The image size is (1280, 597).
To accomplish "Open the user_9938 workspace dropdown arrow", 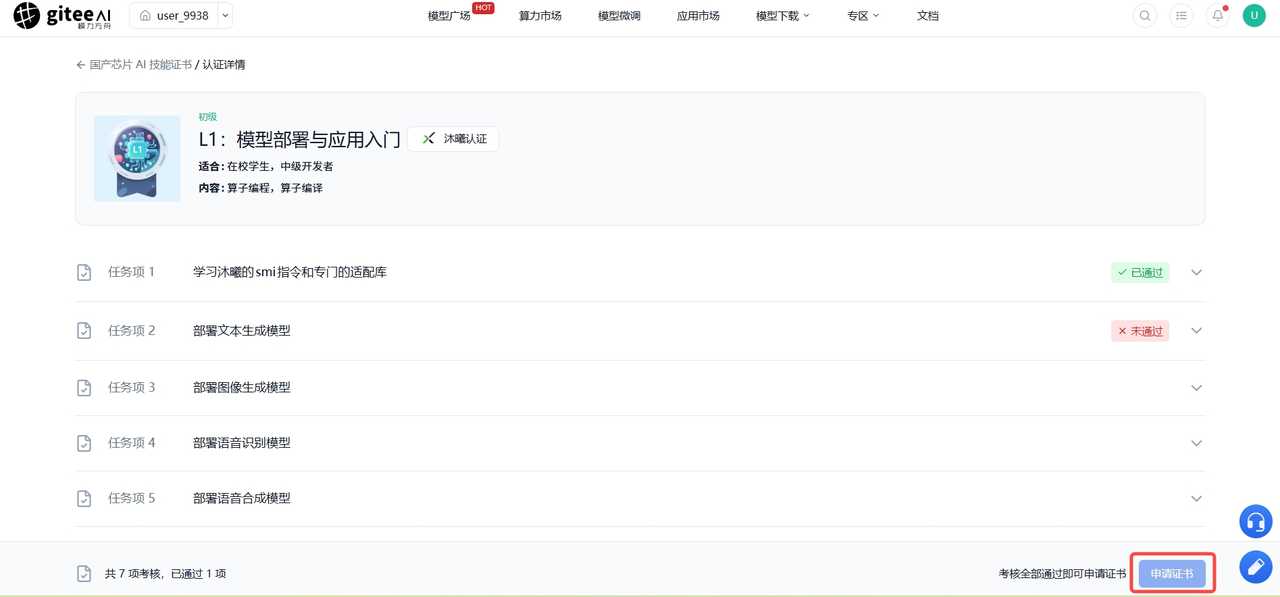I will coord(225,16).
